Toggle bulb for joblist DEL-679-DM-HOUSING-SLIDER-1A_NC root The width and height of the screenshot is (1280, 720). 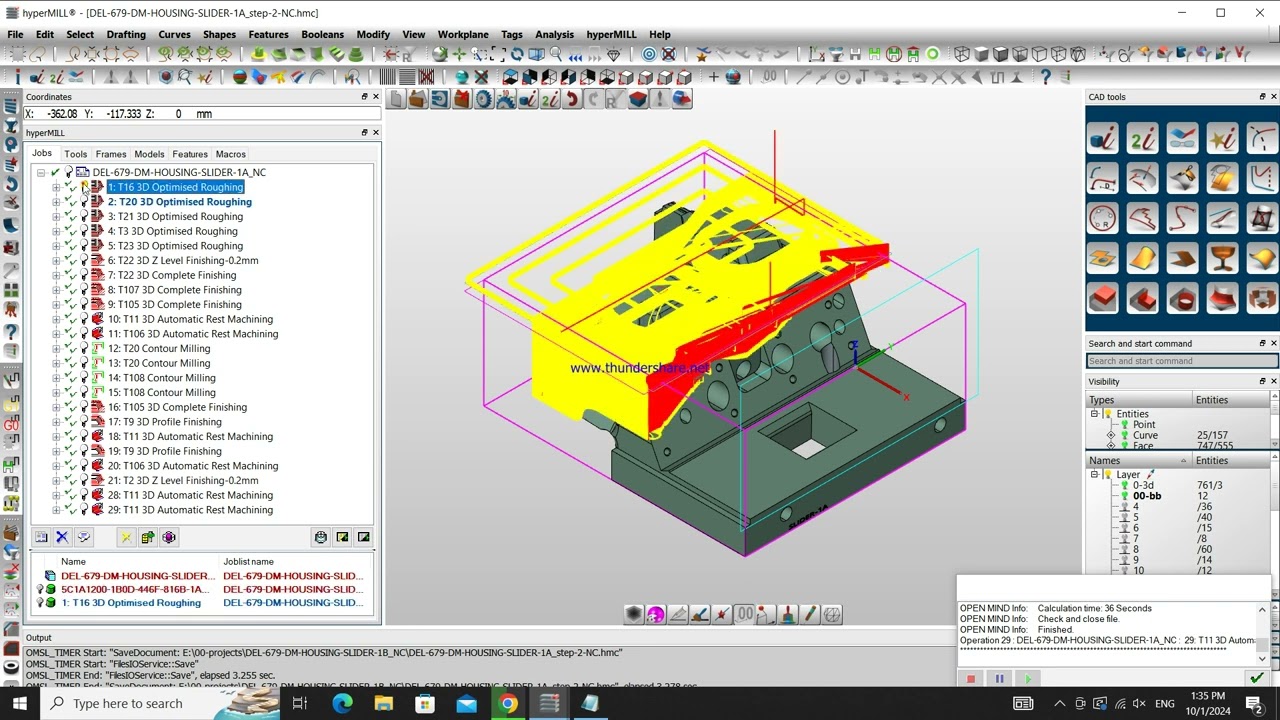pyautogui.click(x=69, y=172)
